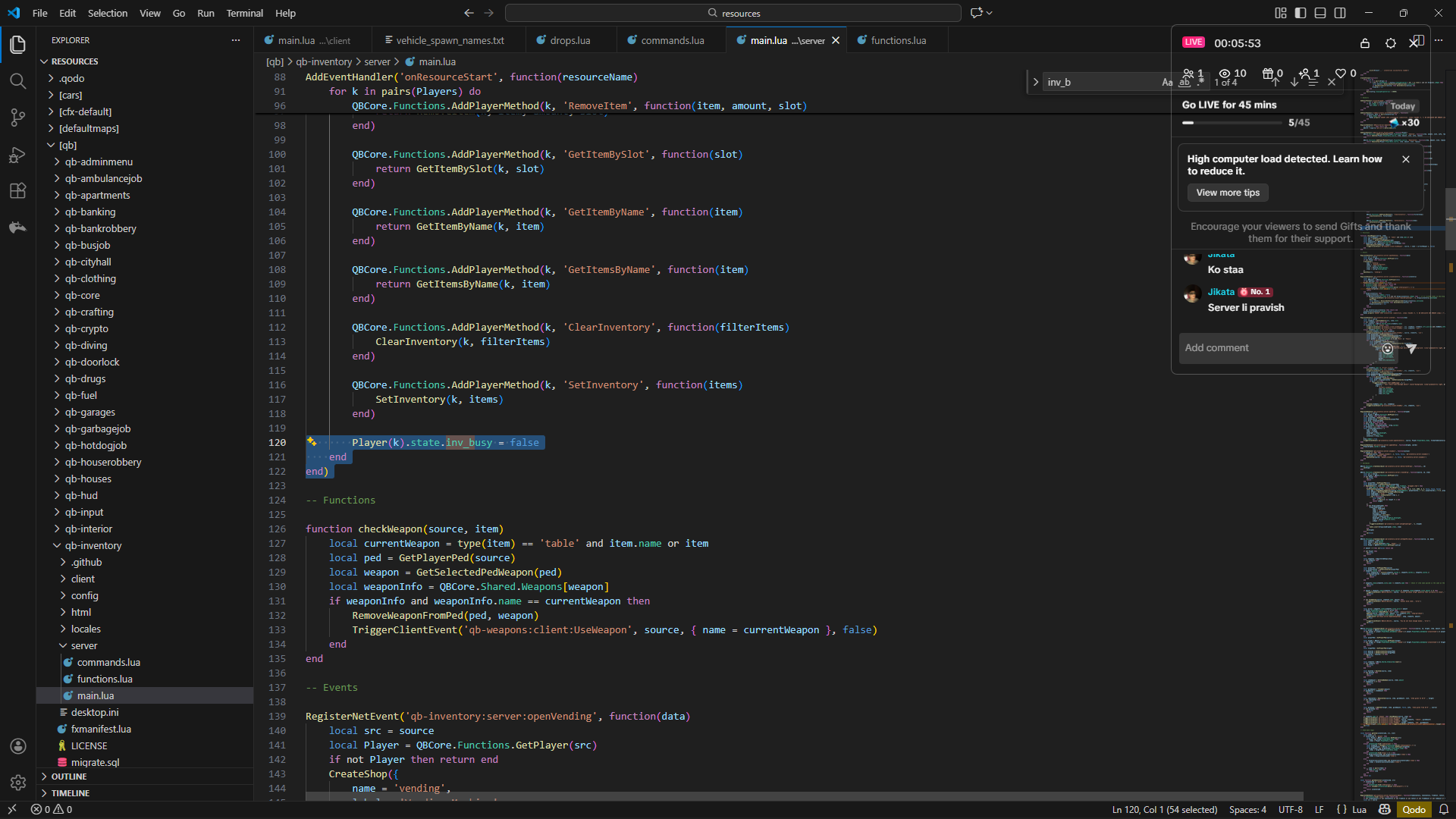Image resolution: width=1456 pixels, height=819 pixels.
Task: Open the Extensions view
Action: coord(18,191)
